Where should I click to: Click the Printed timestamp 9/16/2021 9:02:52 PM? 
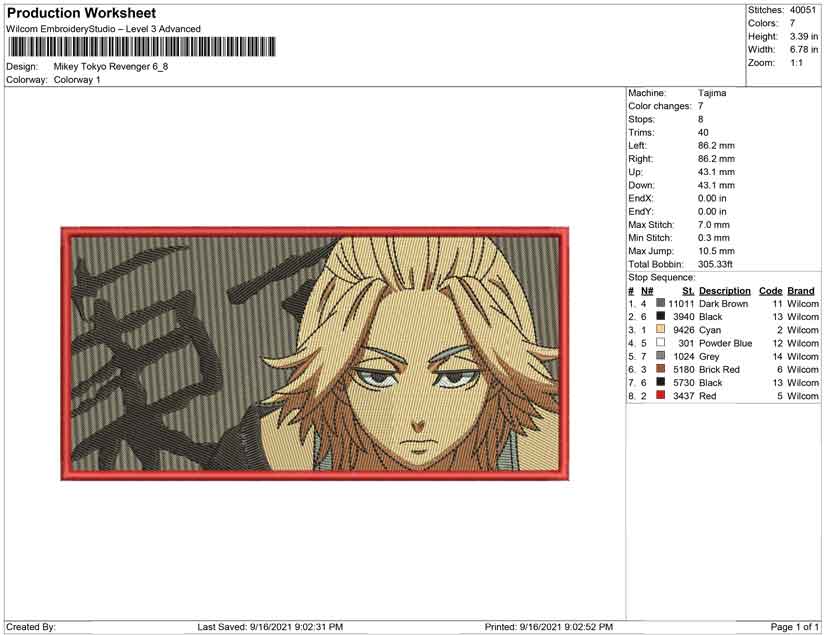(566, 627)
